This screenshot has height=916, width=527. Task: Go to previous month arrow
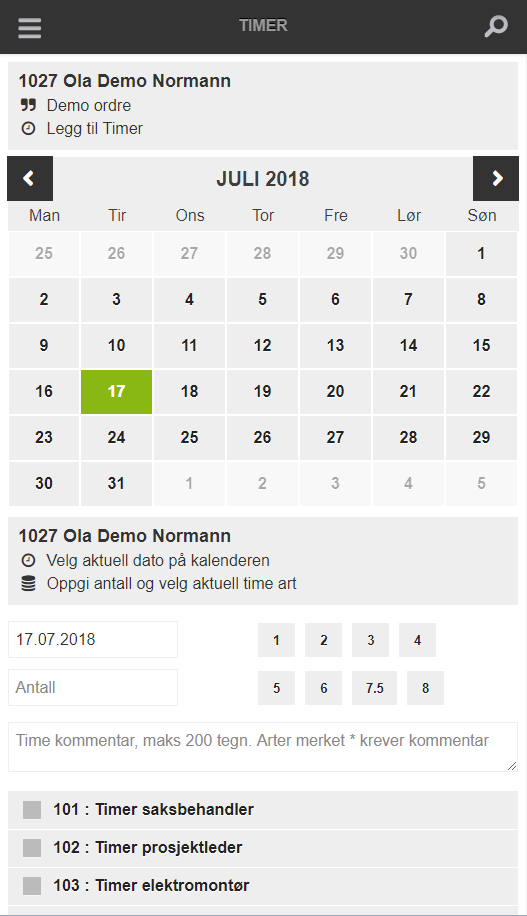point(30,178)
